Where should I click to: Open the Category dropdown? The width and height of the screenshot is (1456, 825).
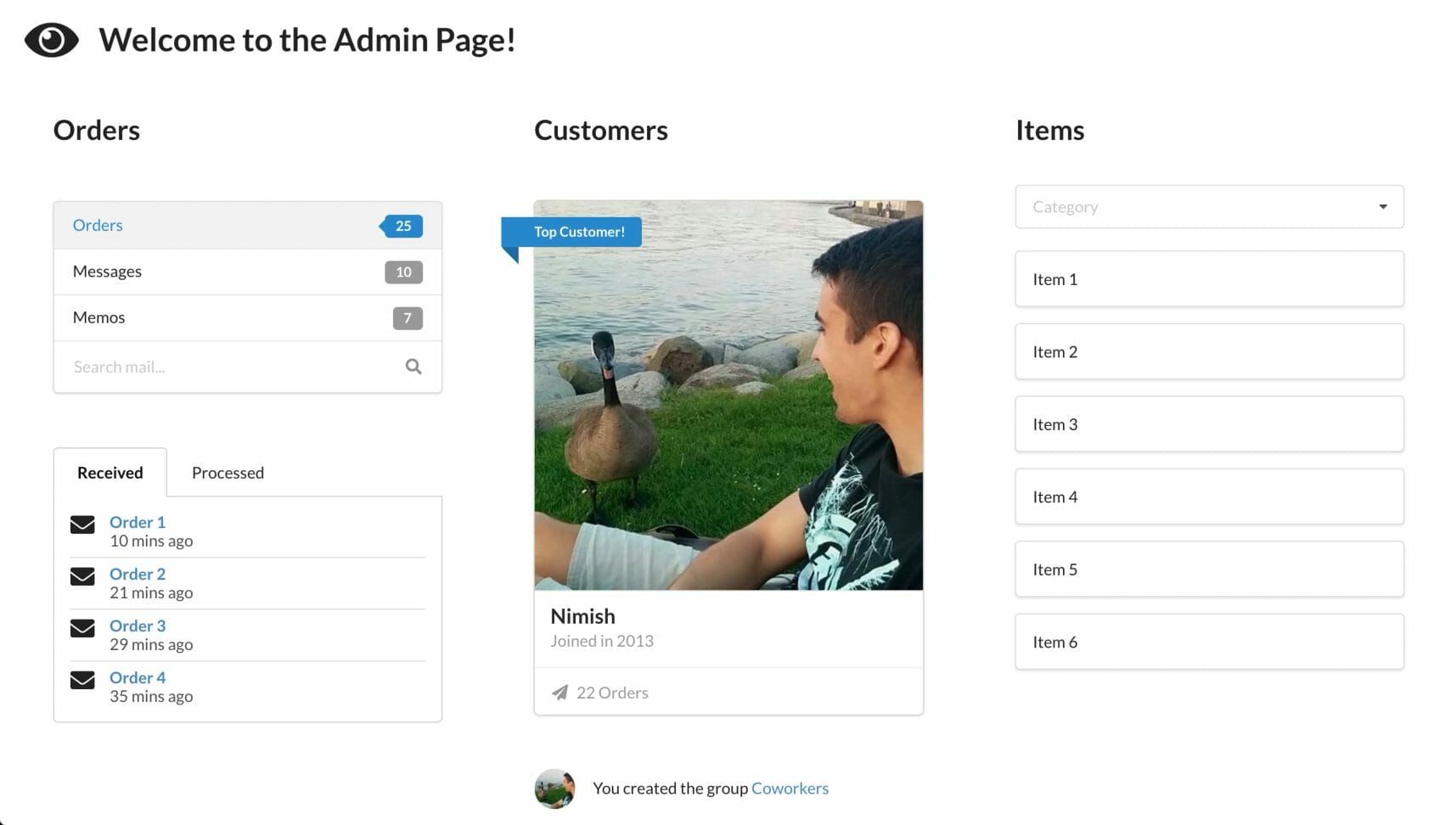pos(1197,206)
